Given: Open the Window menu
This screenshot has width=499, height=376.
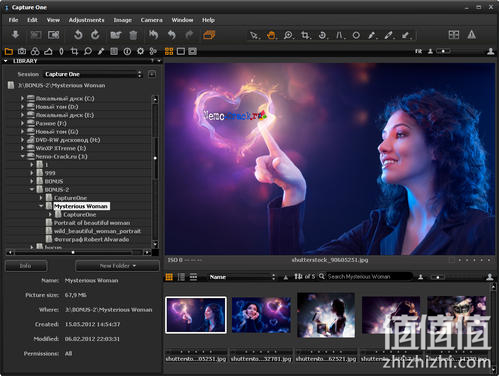Looking at the screenshot, I should (x=182, y=20).
